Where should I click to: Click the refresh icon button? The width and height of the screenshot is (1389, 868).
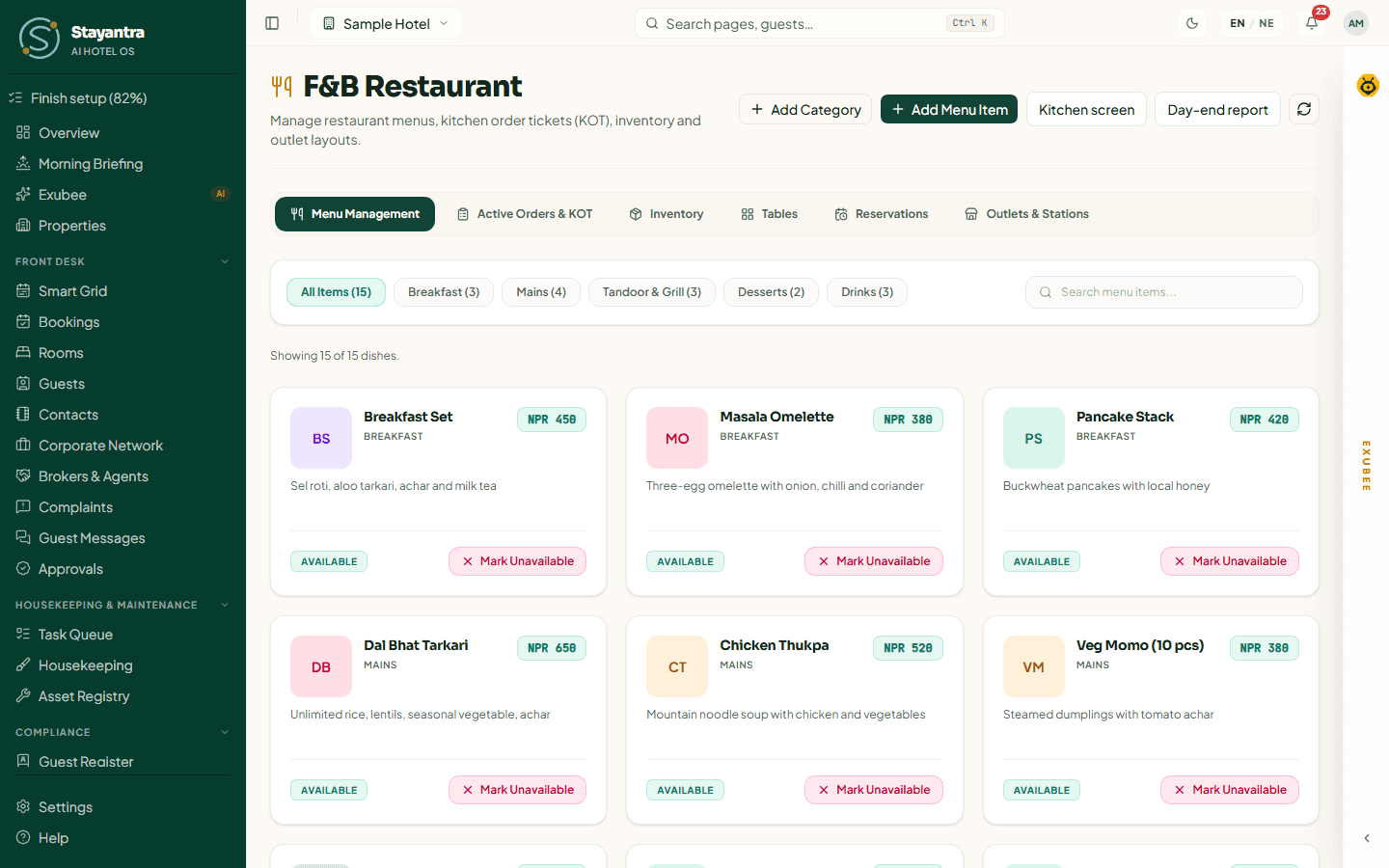[x=1304, y=109]
